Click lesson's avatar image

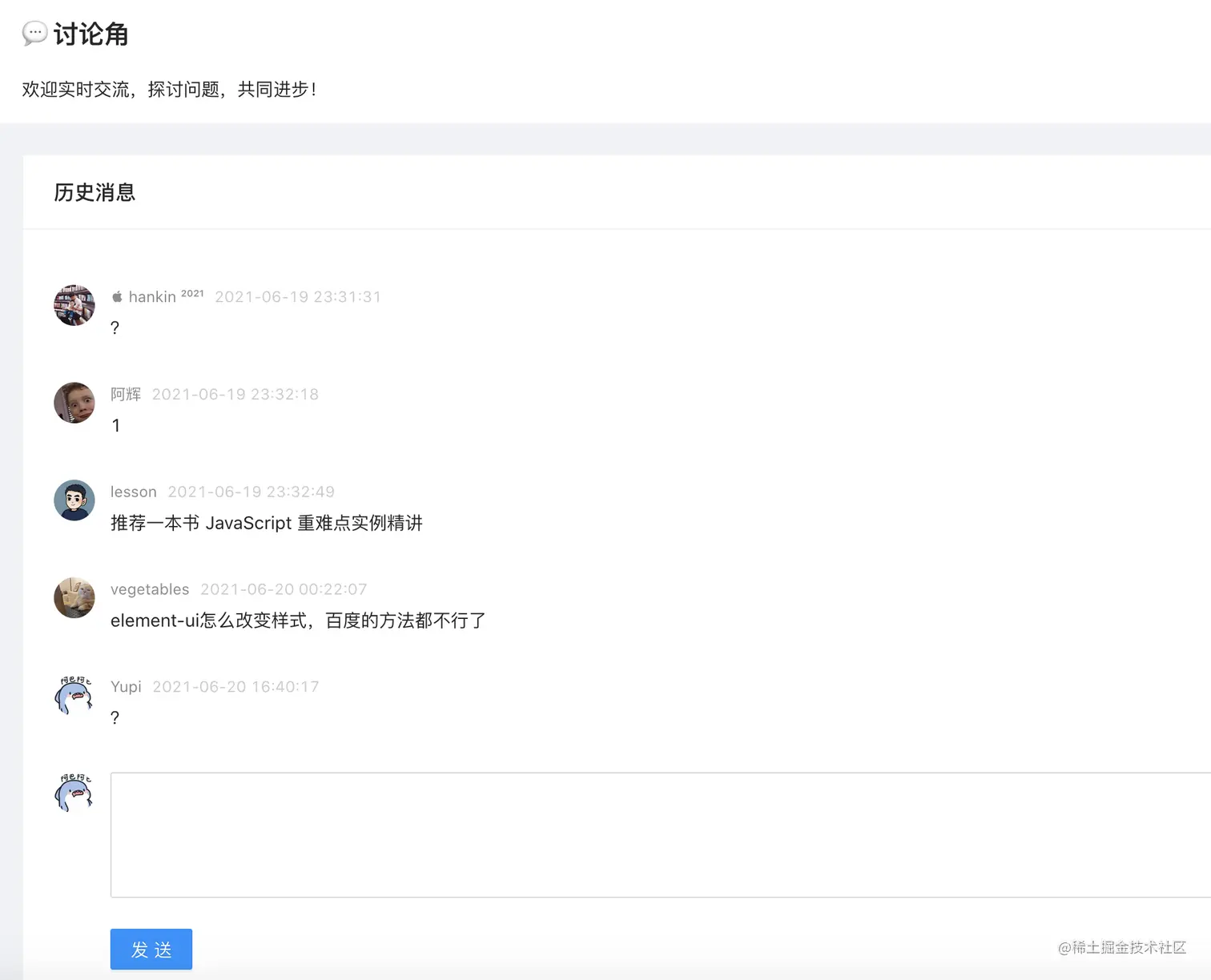pos(74,500)
